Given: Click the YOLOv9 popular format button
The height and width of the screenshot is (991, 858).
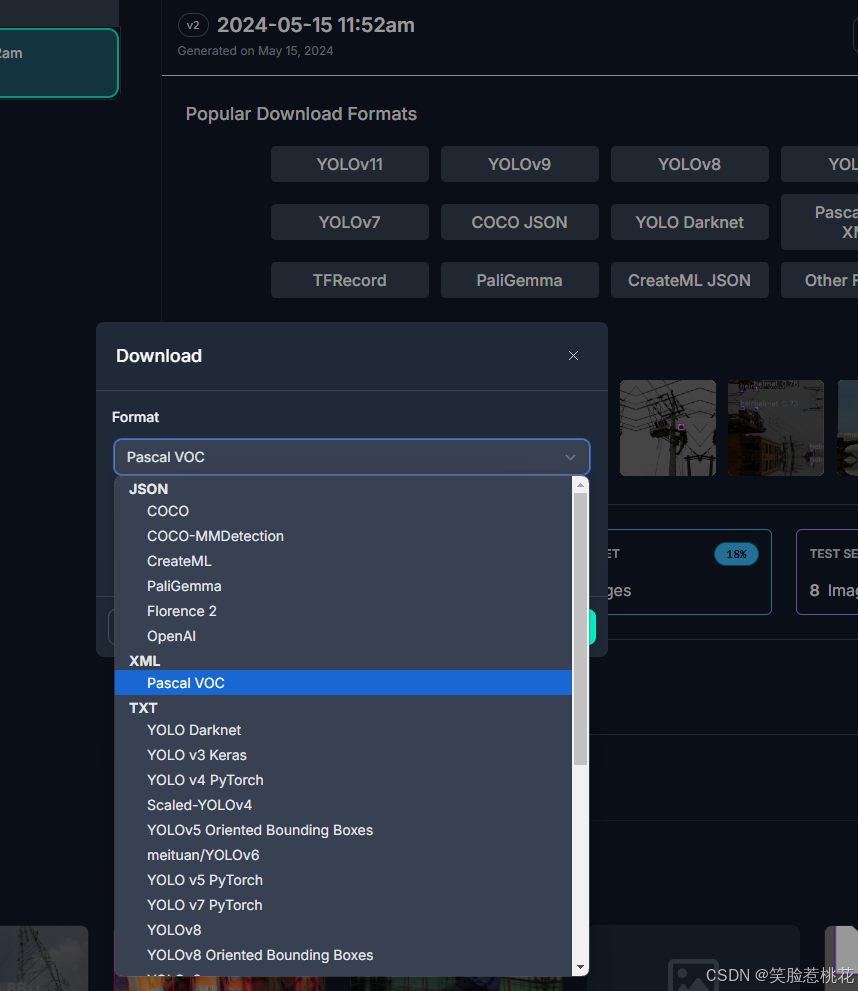Looking at the screenshot, I should click(x=519, y=164).
